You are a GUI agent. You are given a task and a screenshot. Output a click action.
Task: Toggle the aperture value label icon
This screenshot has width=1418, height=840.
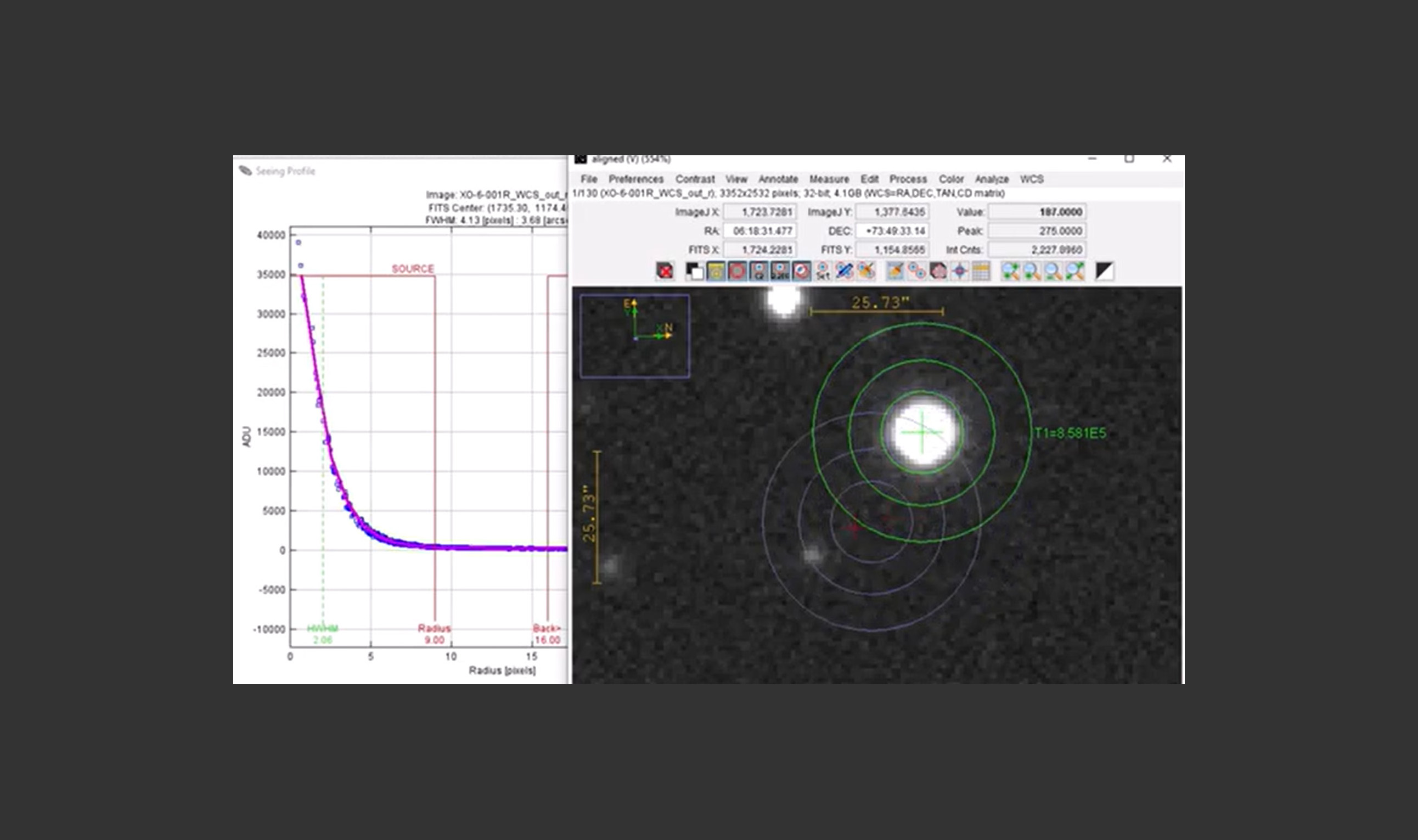pyautogui.click(x=780, y=271)
